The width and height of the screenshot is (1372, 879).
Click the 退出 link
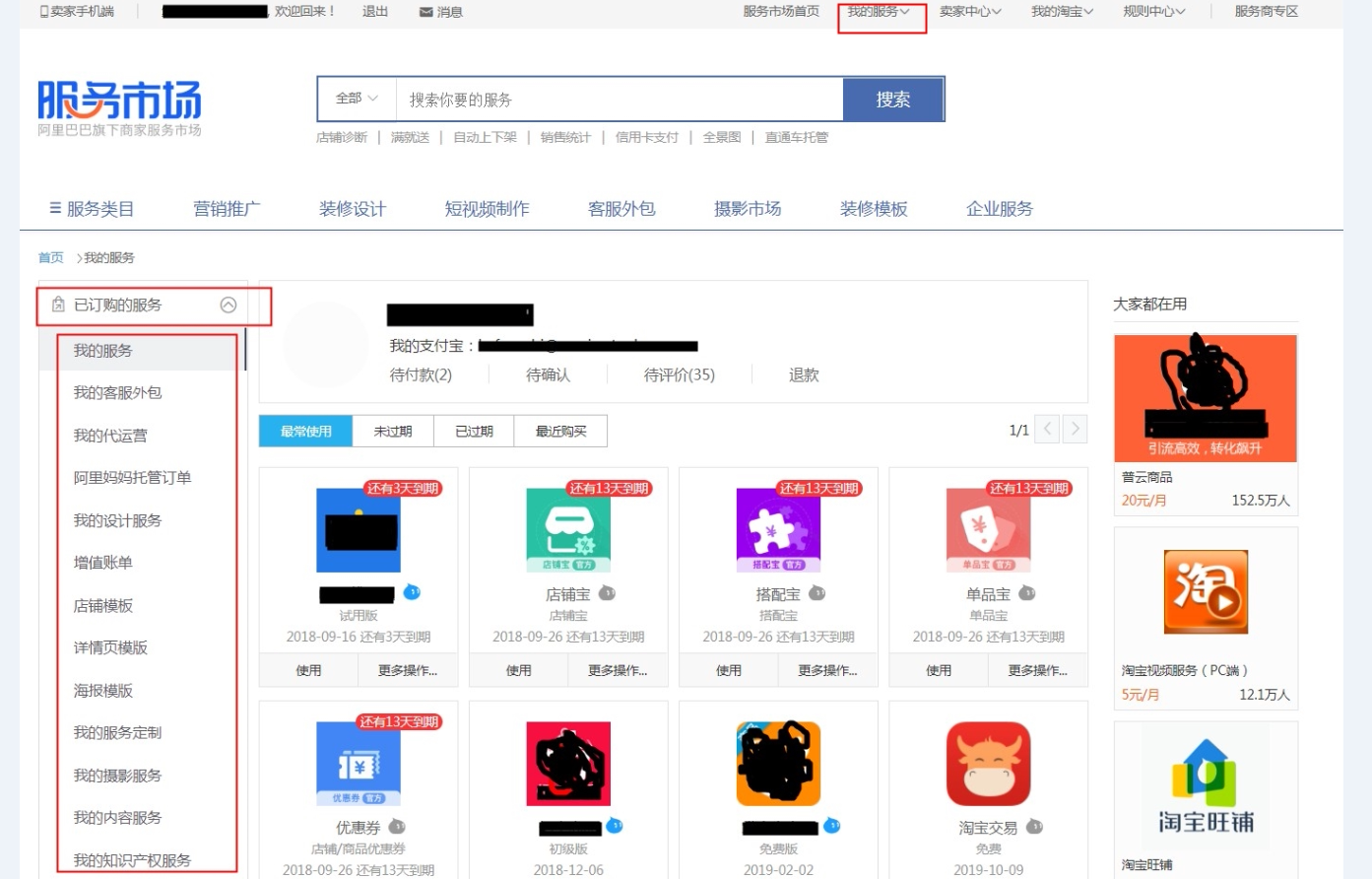375,12
